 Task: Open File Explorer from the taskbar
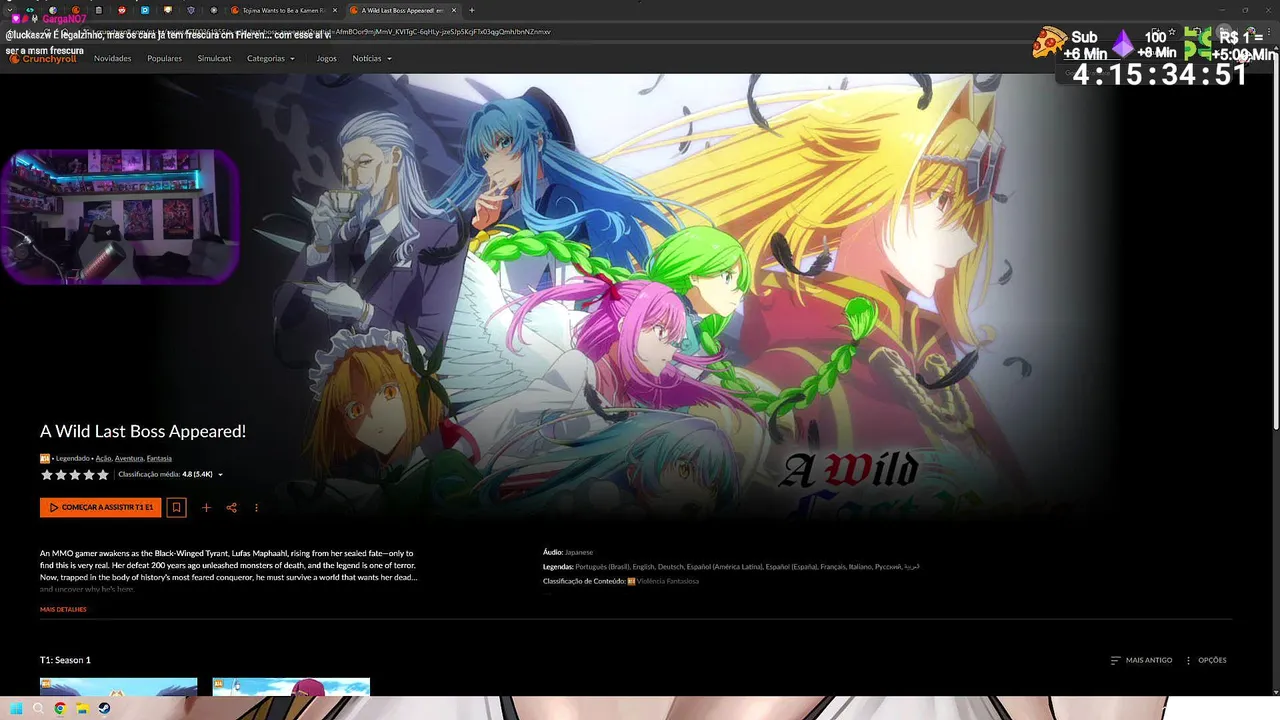[x=82, y=708]
